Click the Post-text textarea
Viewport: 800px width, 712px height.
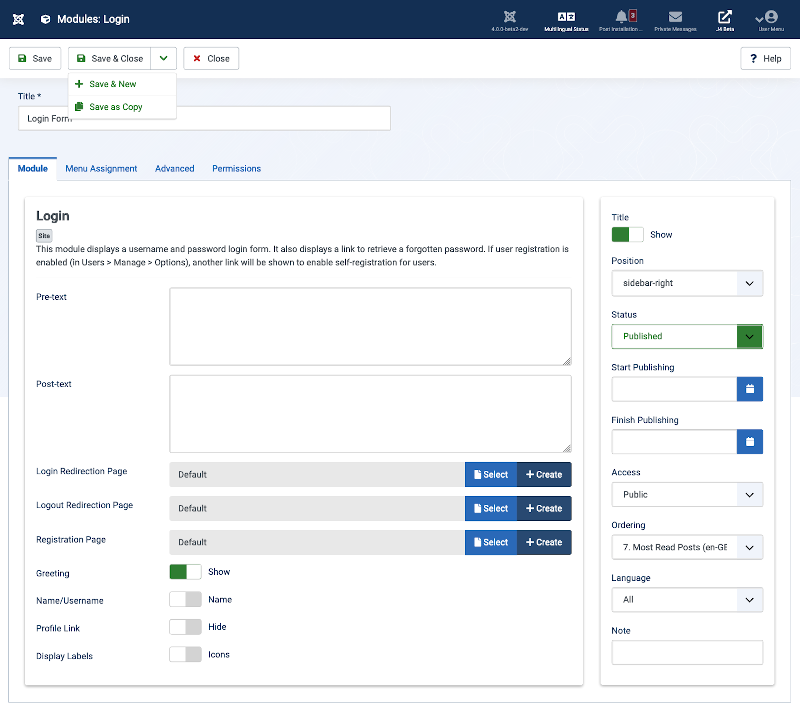[370, 414]
